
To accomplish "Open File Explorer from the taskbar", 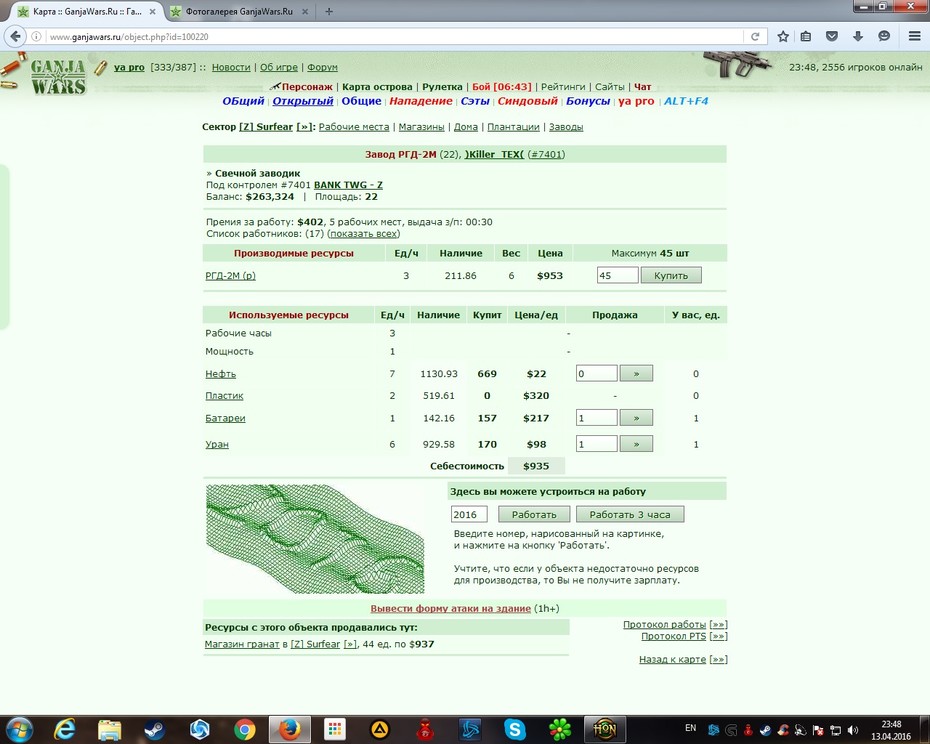I will point(110,730).
